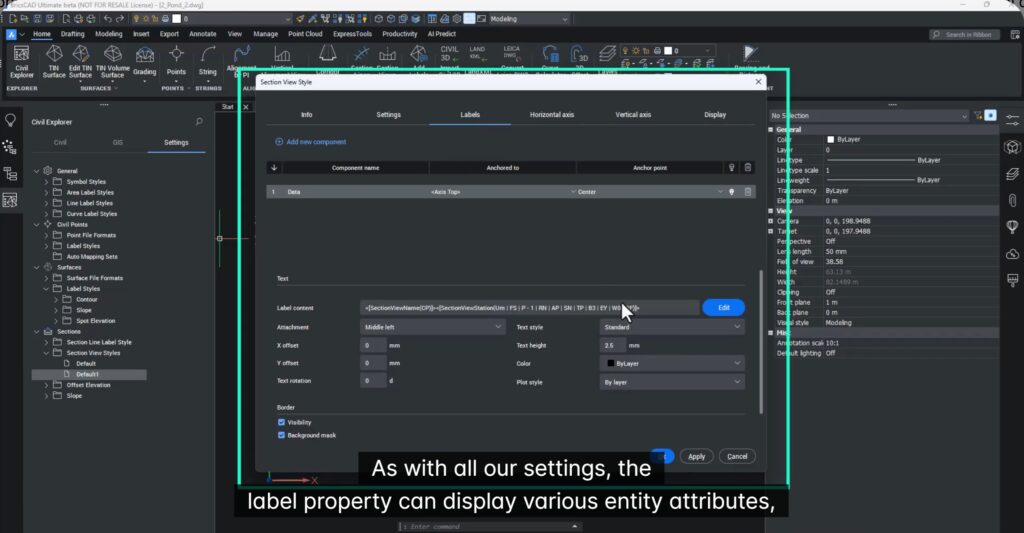Click the Text height input field

pyautogui.click(x=612, y=345)
